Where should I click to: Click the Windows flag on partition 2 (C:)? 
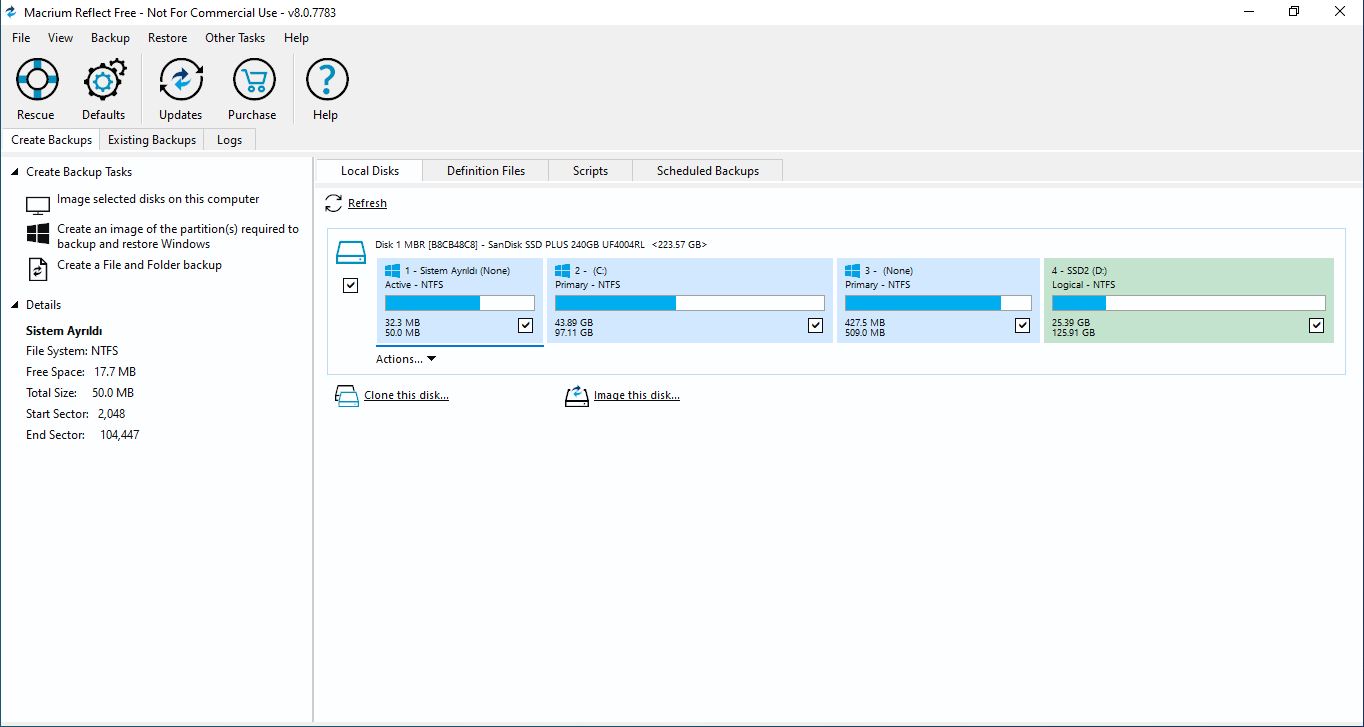pyautogui.click(x=562, y=270)
